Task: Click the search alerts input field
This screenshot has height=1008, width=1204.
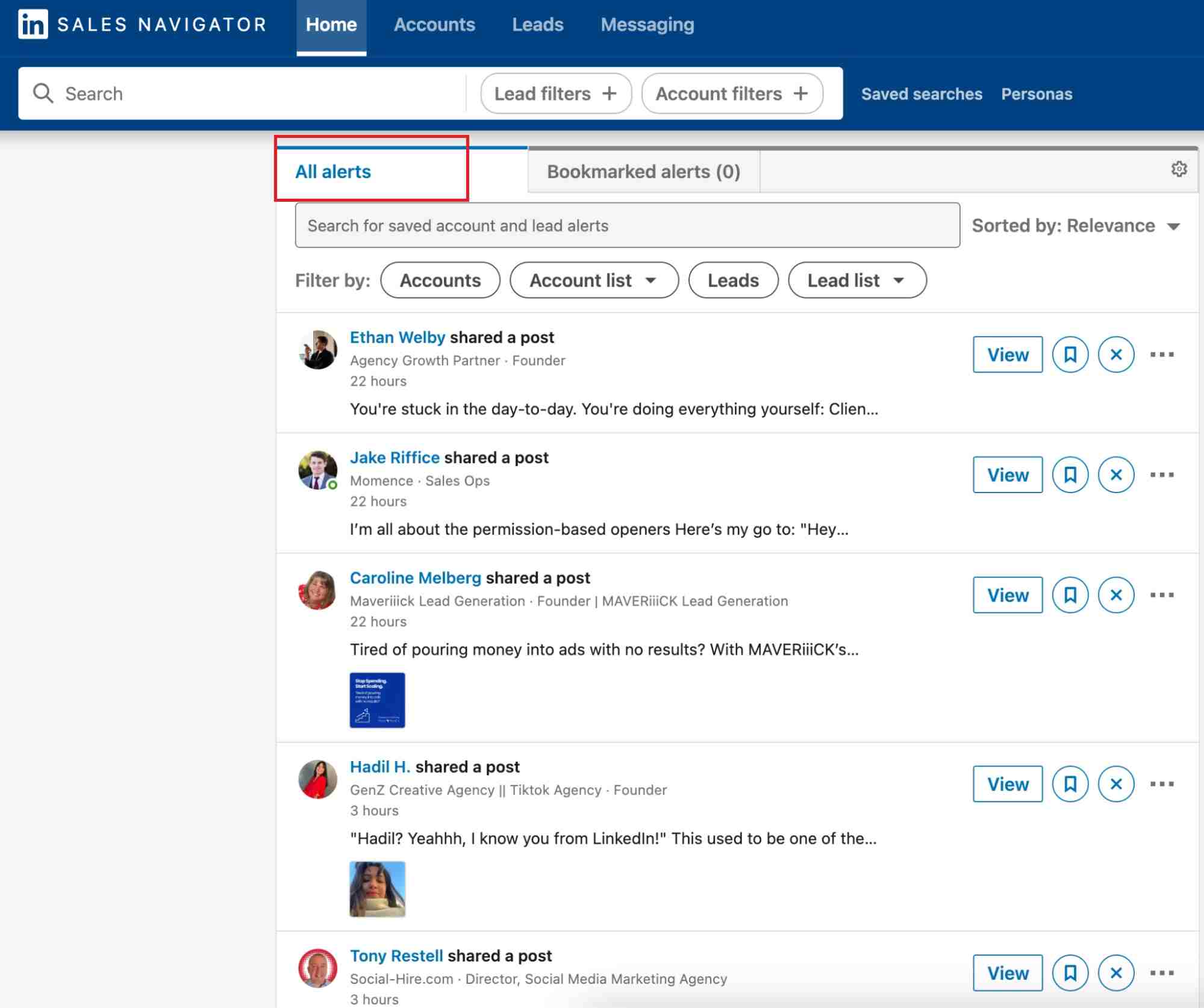Action: click(627, 225)
